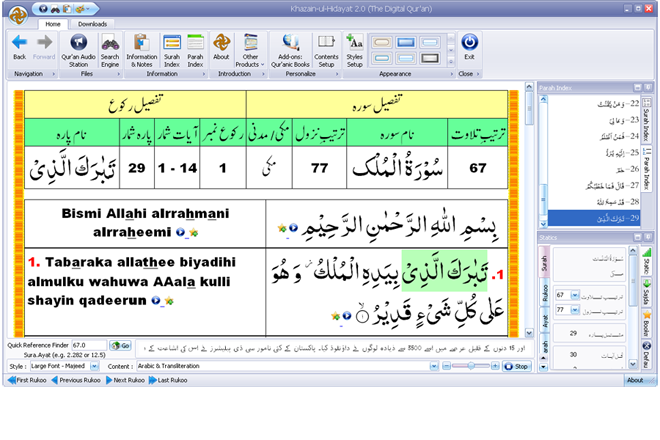Open Information & Notes

point(141,51)
